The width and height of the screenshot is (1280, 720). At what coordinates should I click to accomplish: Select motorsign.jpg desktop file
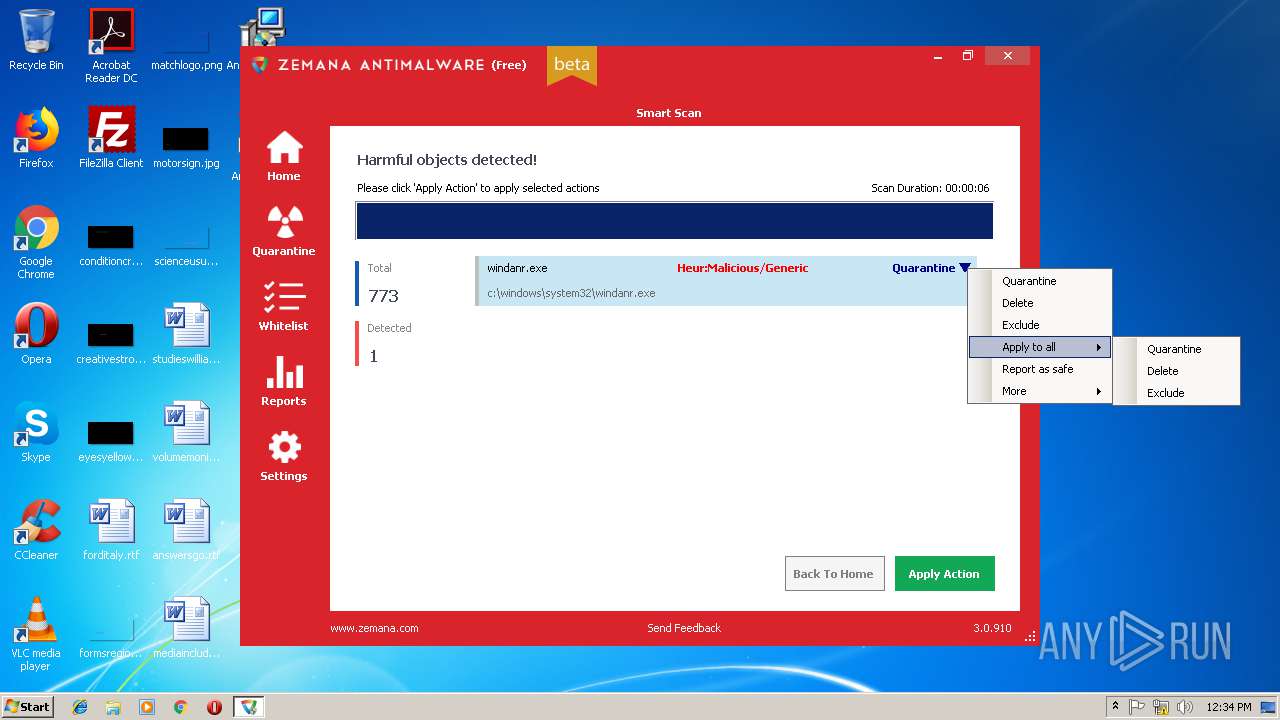186,145
